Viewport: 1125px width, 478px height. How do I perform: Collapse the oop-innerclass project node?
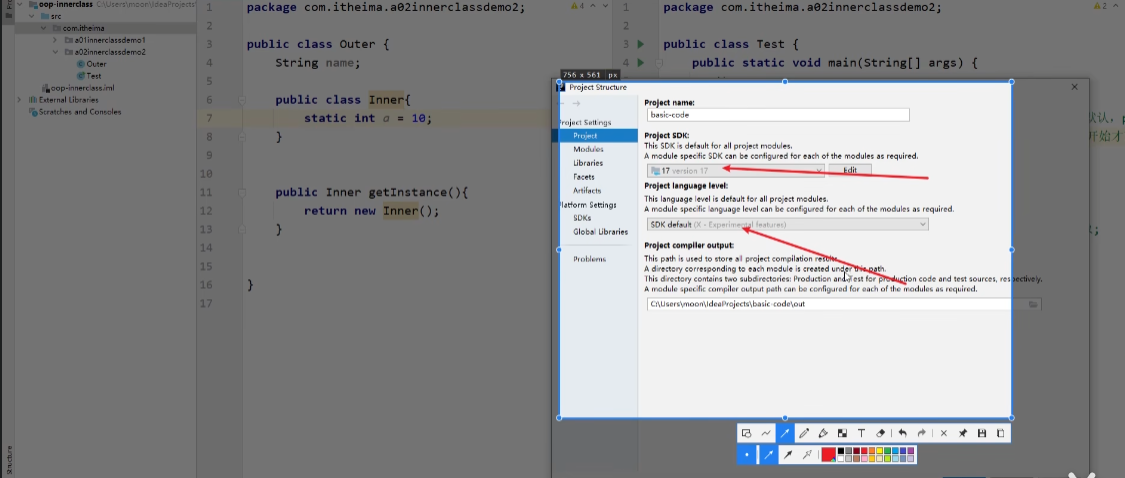[20, 4]
